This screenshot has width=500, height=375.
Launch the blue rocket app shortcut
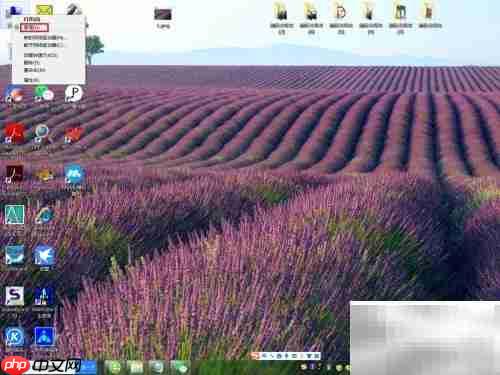(44, 296)
